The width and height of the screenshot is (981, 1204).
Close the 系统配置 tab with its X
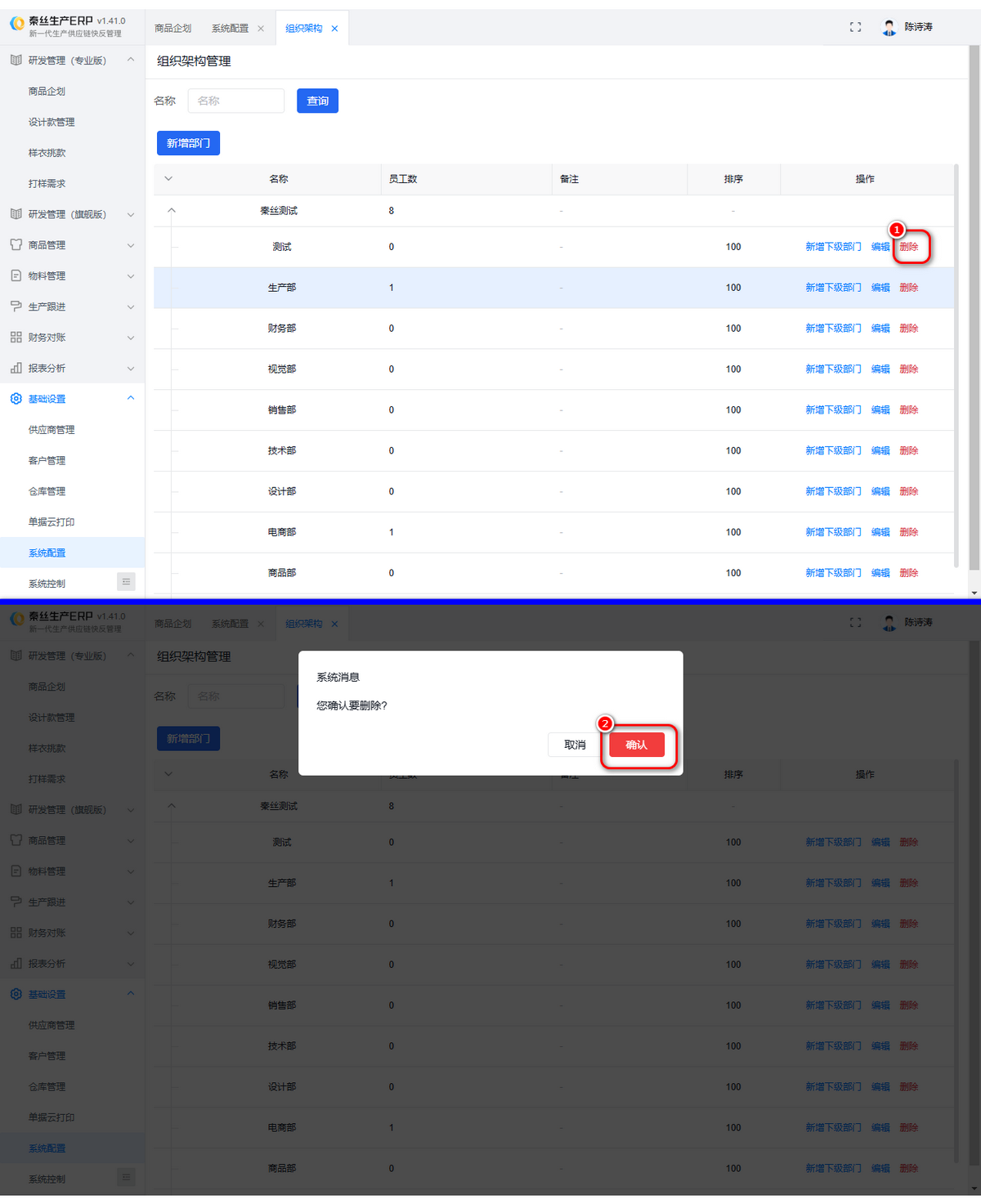(261, 29)
